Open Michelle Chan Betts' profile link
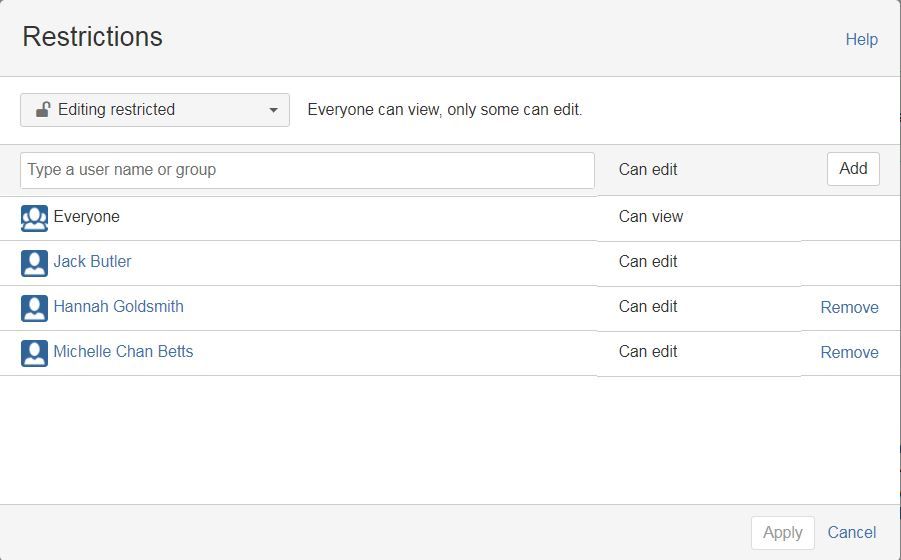901x560 pixels. [123, 352]
